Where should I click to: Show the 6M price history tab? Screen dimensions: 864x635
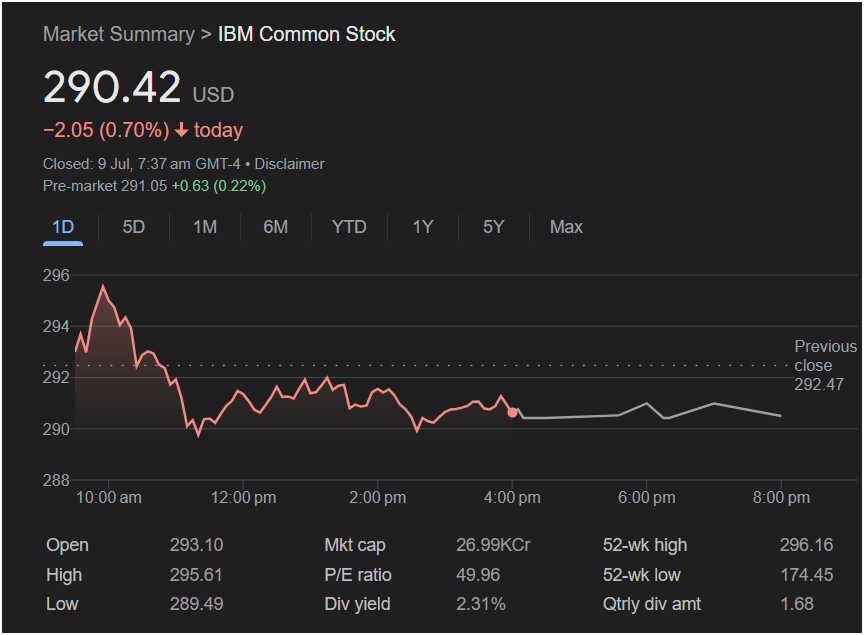coord(276,227)
